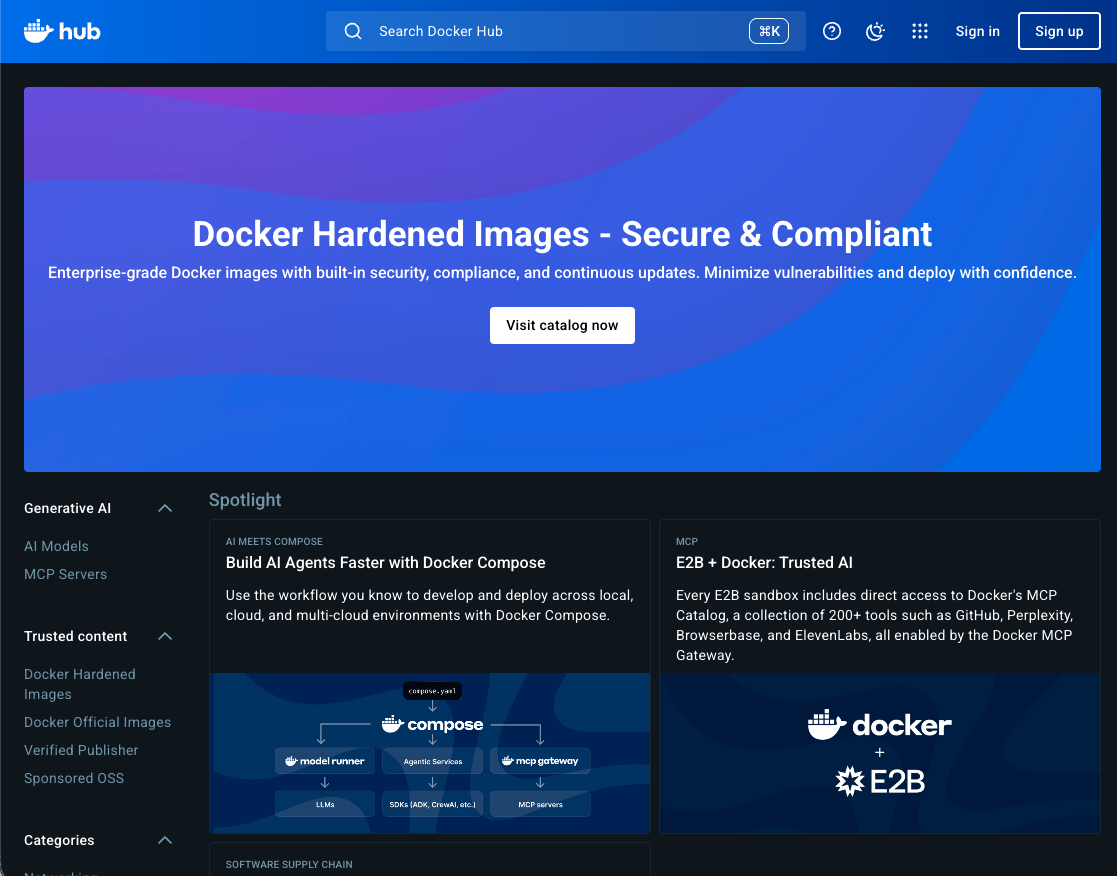Click the MCP label on E2B card
1117x876 pixels.
(687, 542)
